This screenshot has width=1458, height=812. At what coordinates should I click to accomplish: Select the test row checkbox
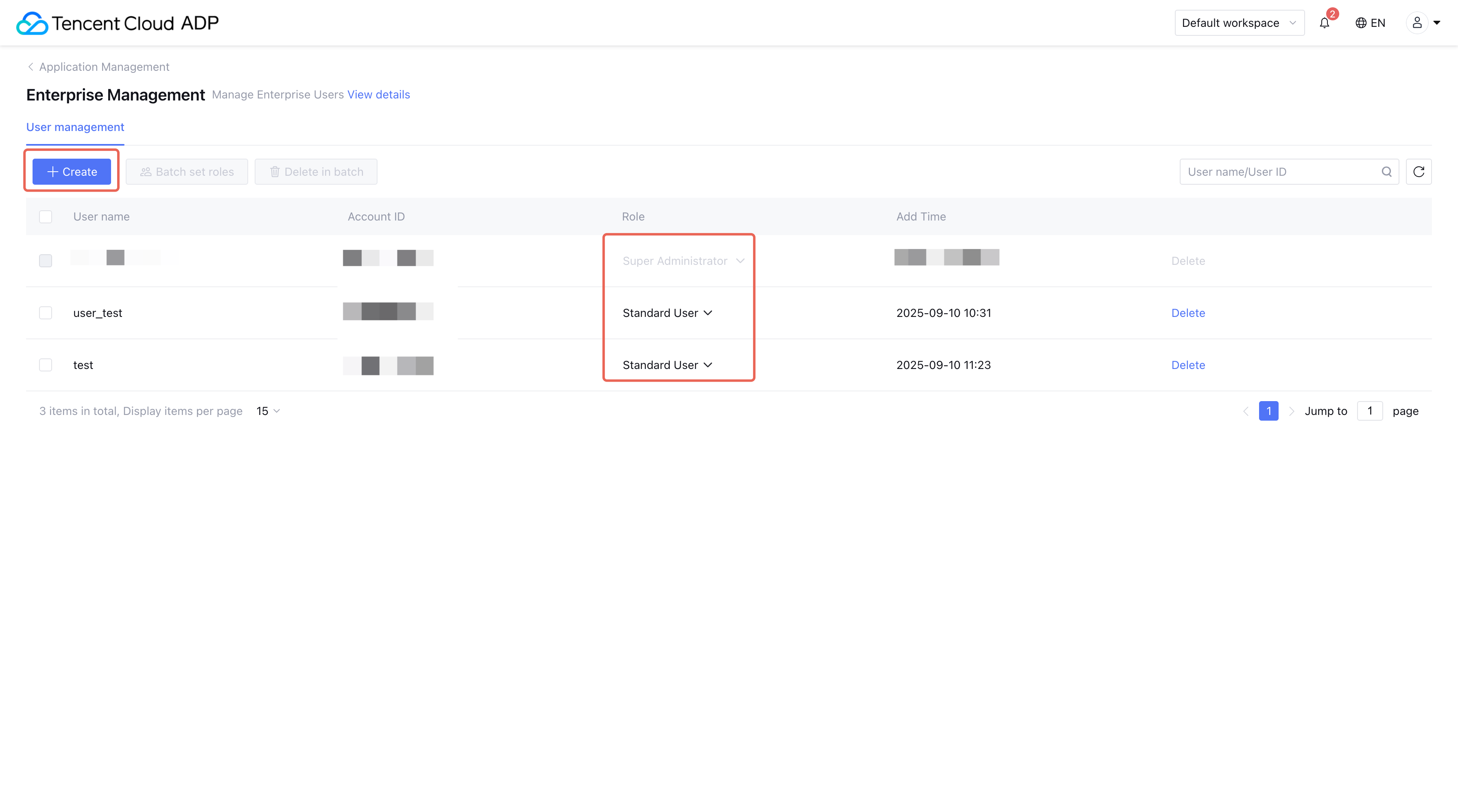tap(45, 365)
